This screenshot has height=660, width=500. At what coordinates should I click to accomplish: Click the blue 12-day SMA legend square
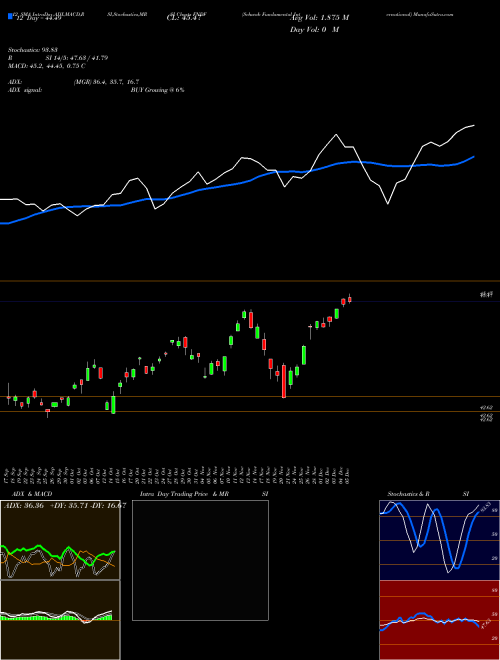[10, 16]
